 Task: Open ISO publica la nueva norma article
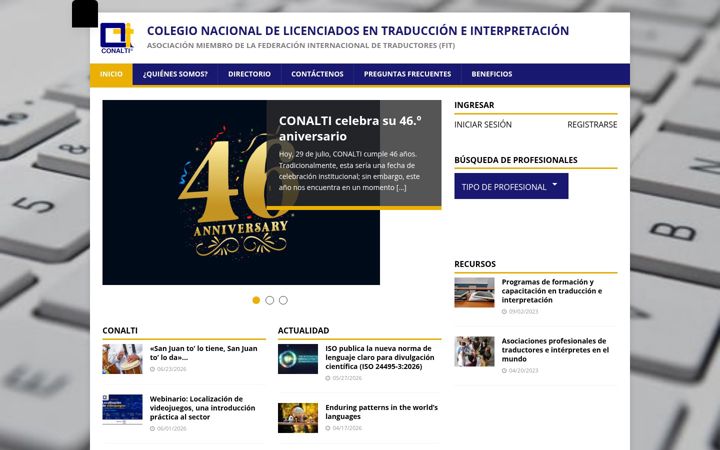[x=380, y=357]
